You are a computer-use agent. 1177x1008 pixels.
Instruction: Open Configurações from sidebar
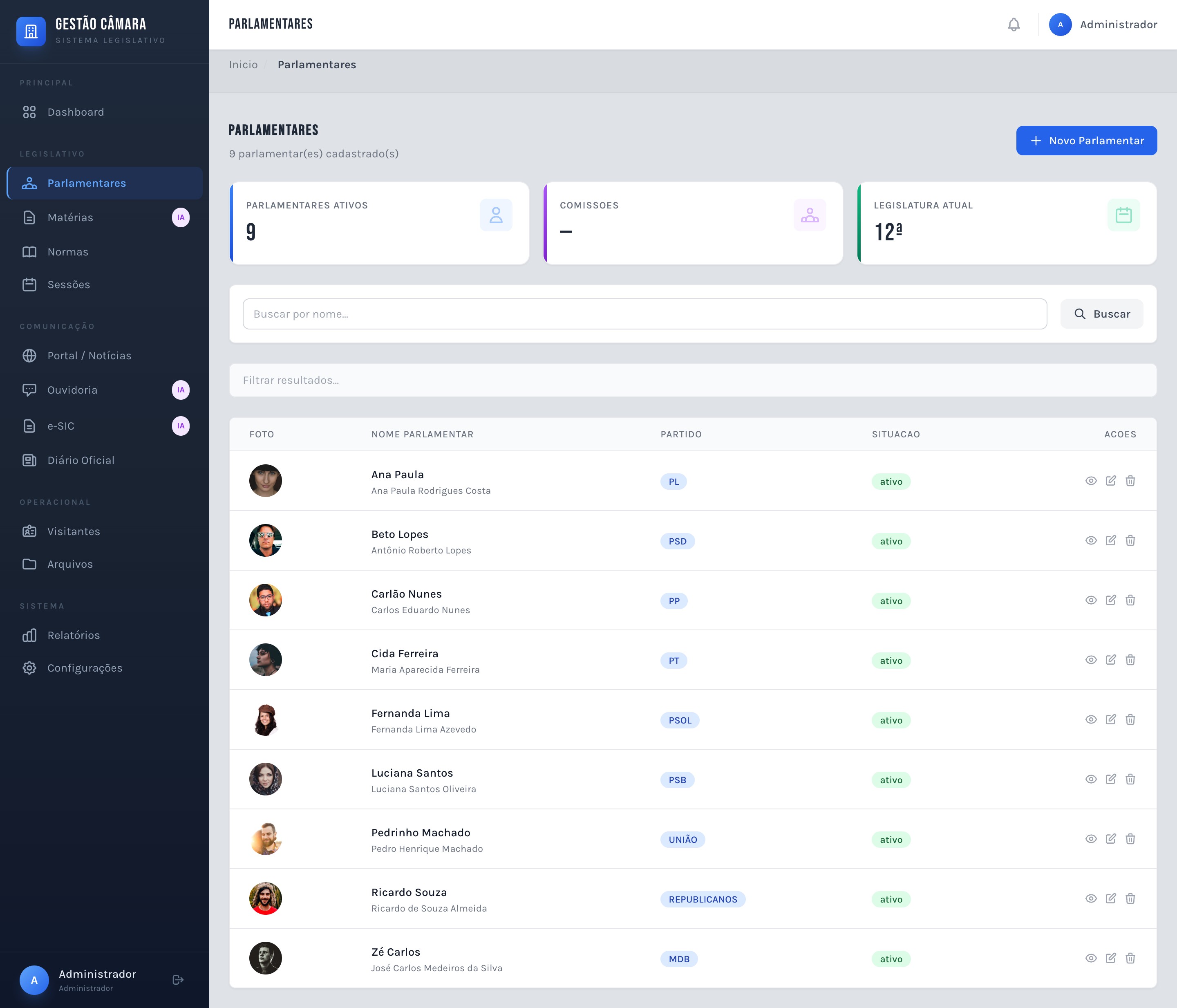[x=85, y=668]
